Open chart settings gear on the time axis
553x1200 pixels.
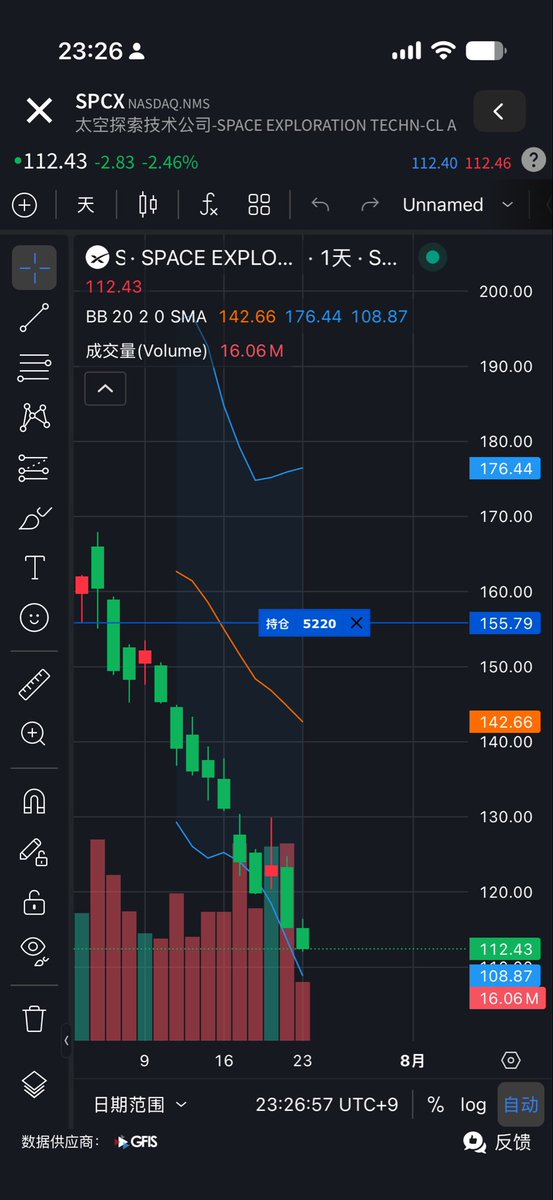(511, 1061)
